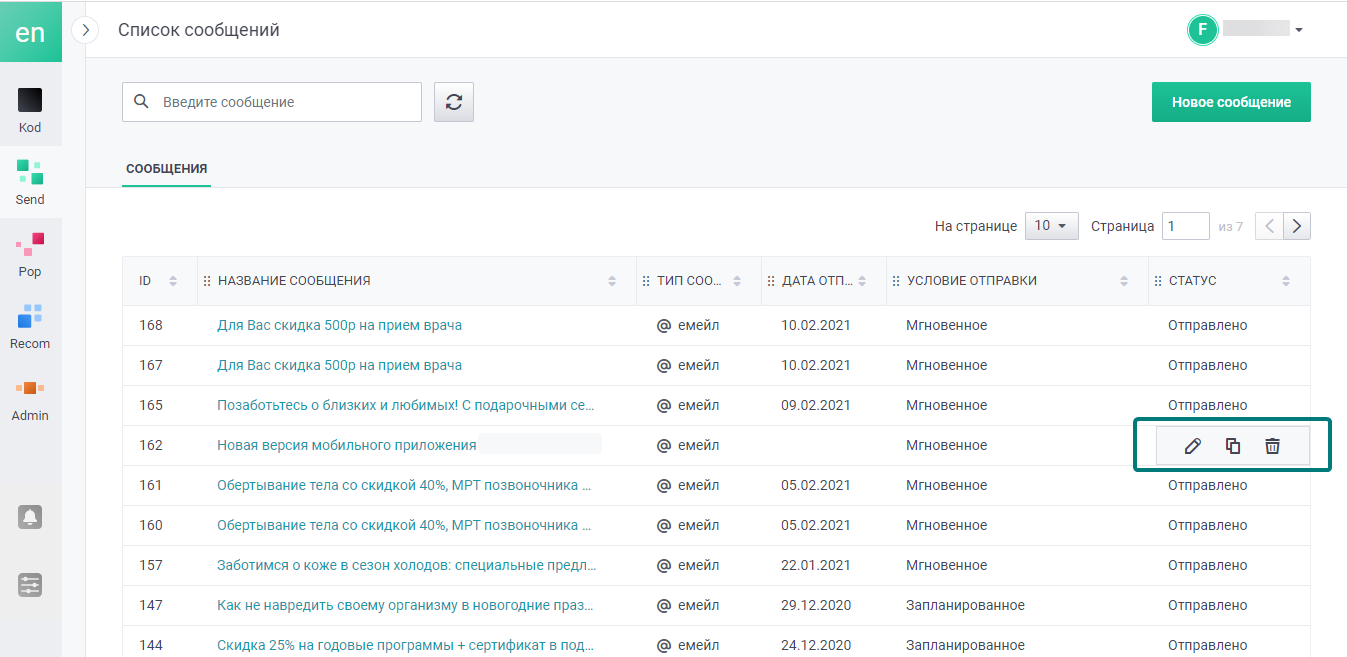
Task: Click the ID cell 157
Action: (151, 565)
